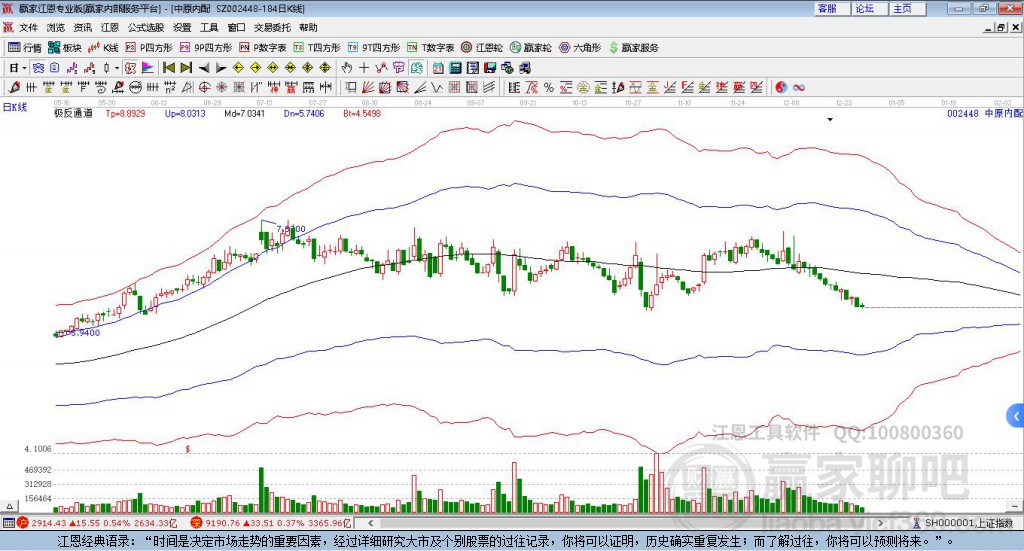Select the hand pan tool
The height and width of the screenshot is (551, 1024).
pos(347,68)
